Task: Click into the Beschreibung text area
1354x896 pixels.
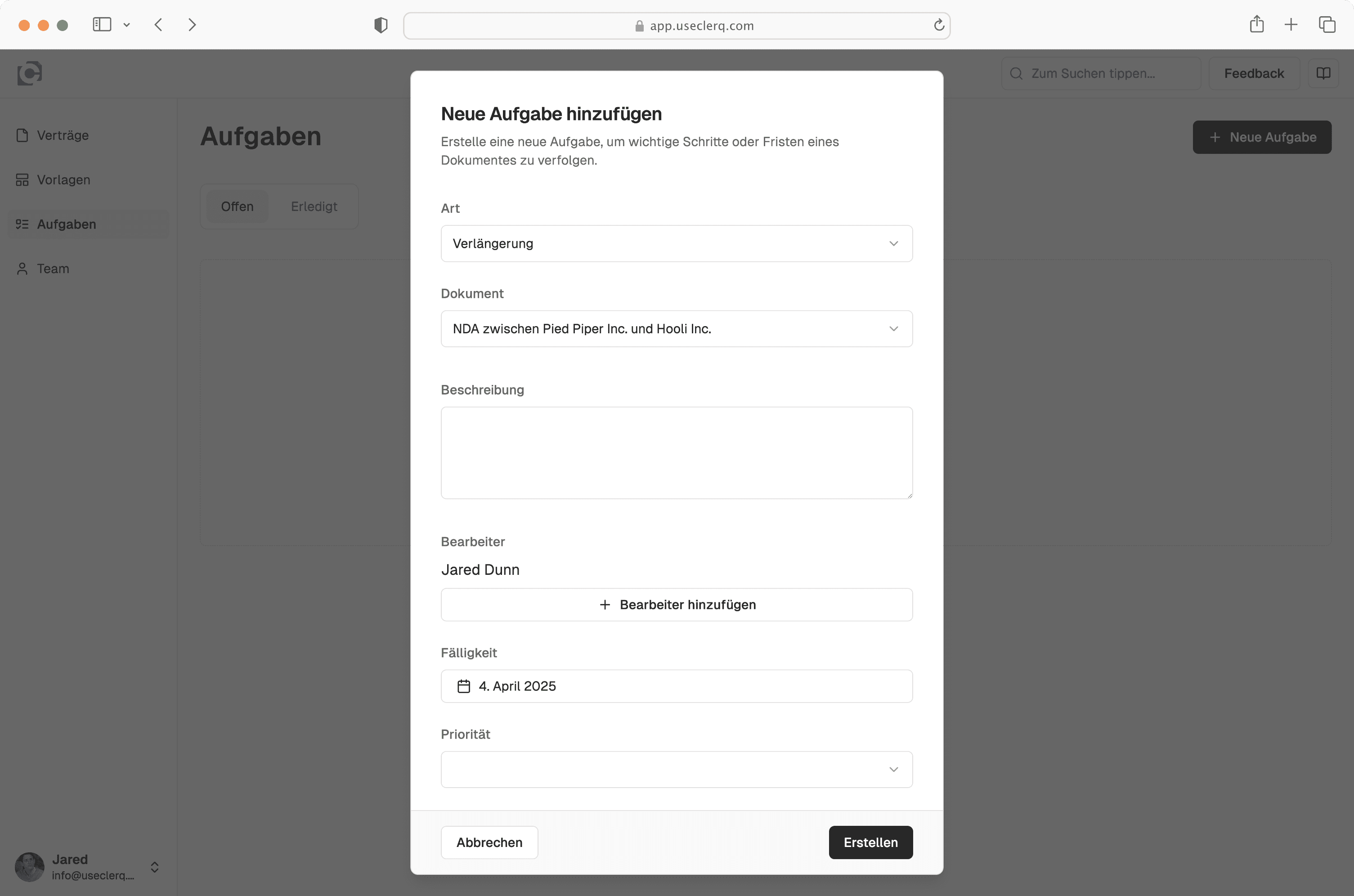Action: point(677,452)
